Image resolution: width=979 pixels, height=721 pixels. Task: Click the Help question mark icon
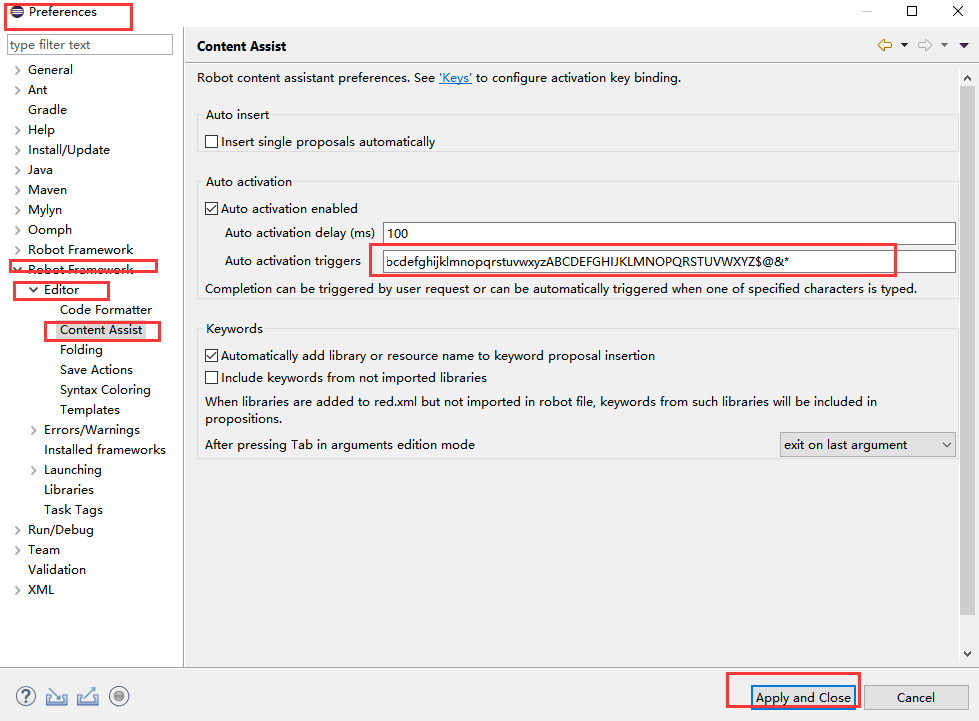[x=26, y=697]
